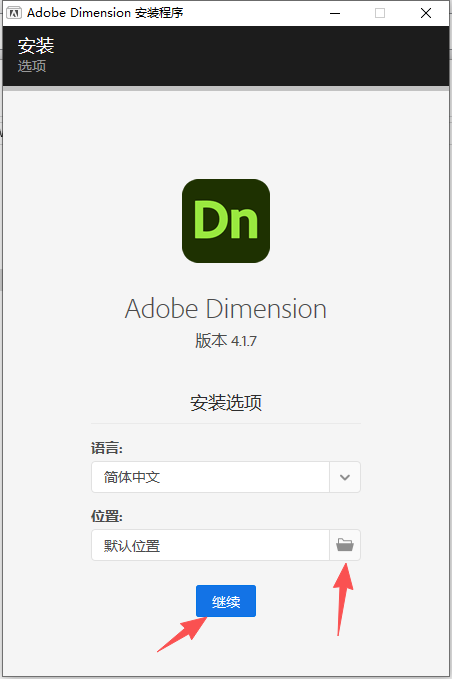Screen dimensions: 452x679
Task: Click the Adobe installer icon in title bar
Action: 14,13
